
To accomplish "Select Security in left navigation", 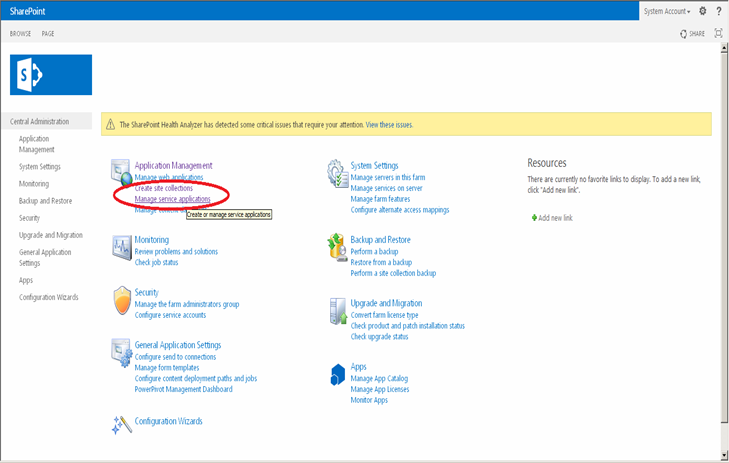I will [29, 218].
